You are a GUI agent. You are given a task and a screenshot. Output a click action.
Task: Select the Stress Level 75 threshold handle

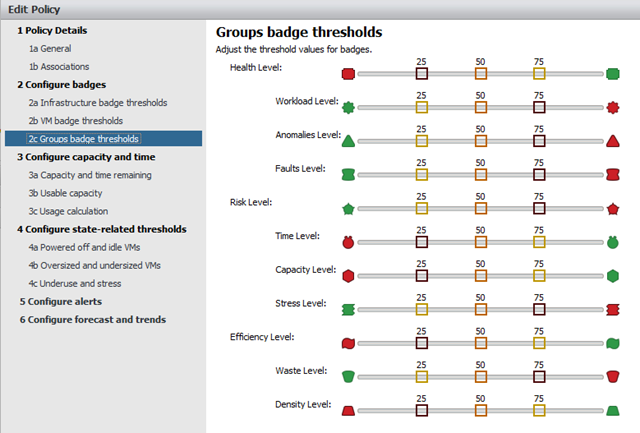(x=540, y=309)
